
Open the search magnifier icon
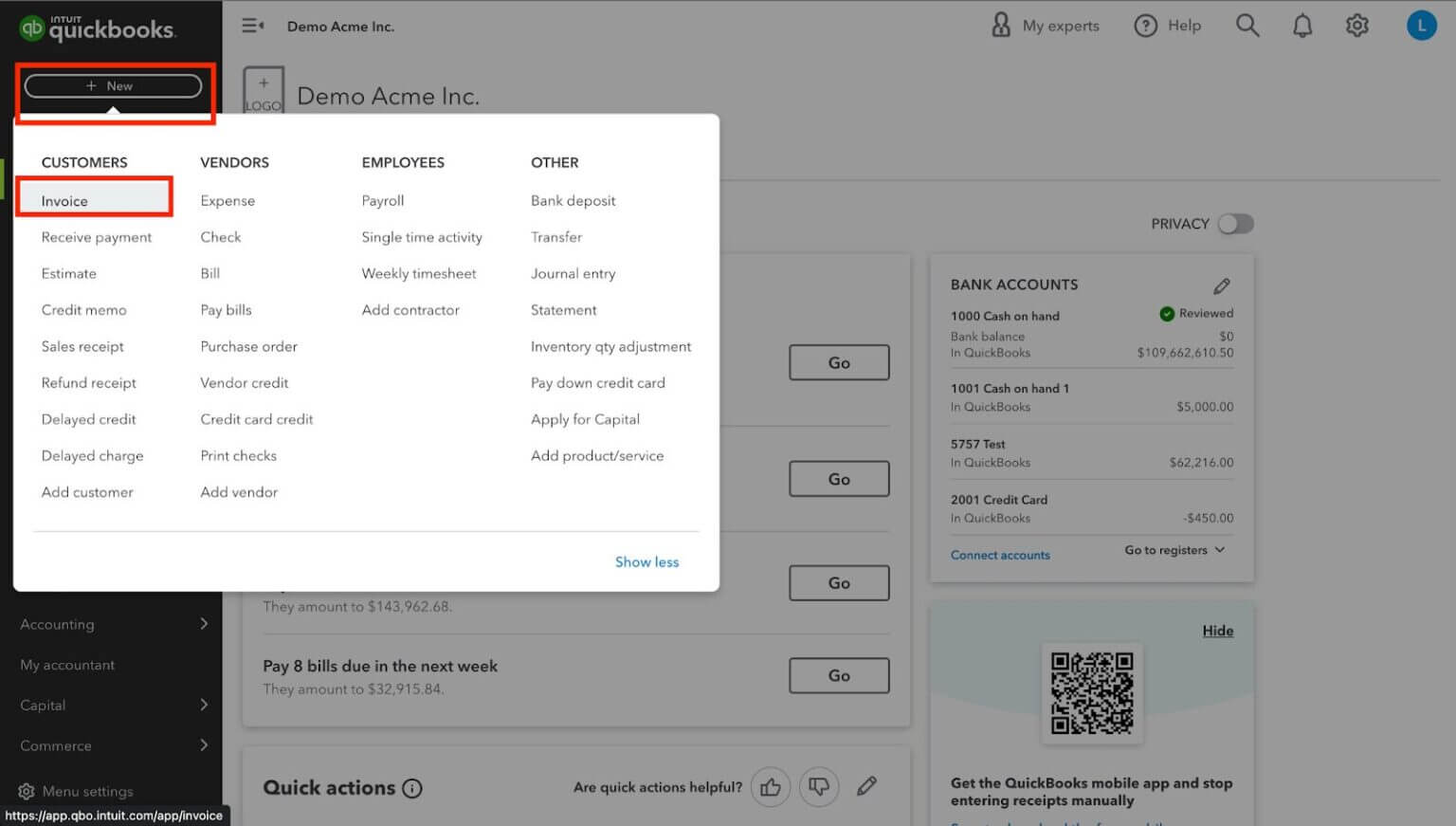[1247, 26]
